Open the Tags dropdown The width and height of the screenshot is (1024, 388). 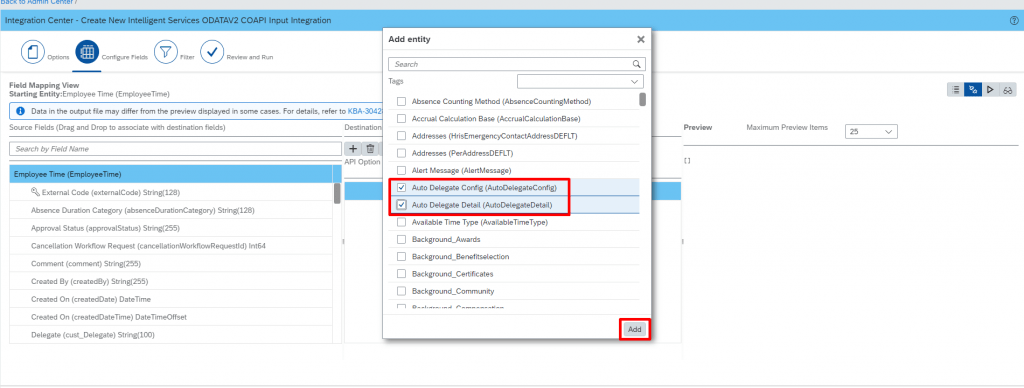coord(580,82)
